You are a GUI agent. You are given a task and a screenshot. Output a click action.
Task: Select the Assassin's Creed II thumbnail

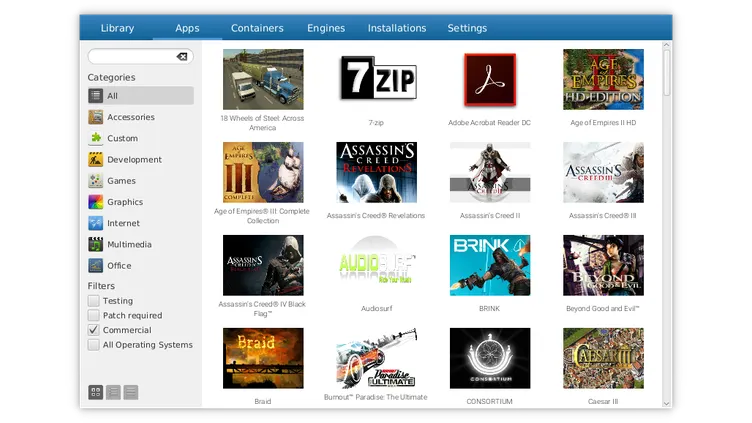490,172
